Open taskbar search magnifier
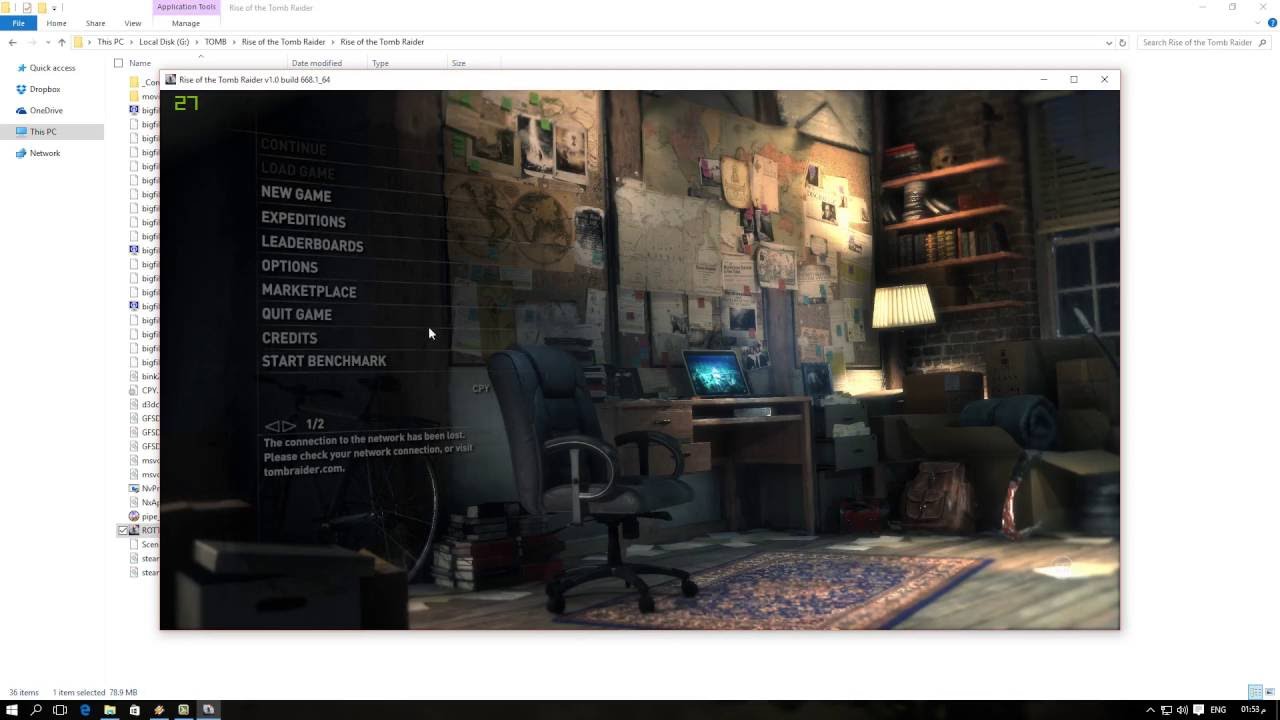Image resolution: width=1280 pixels, height=720 pixels. click(36, 710)
